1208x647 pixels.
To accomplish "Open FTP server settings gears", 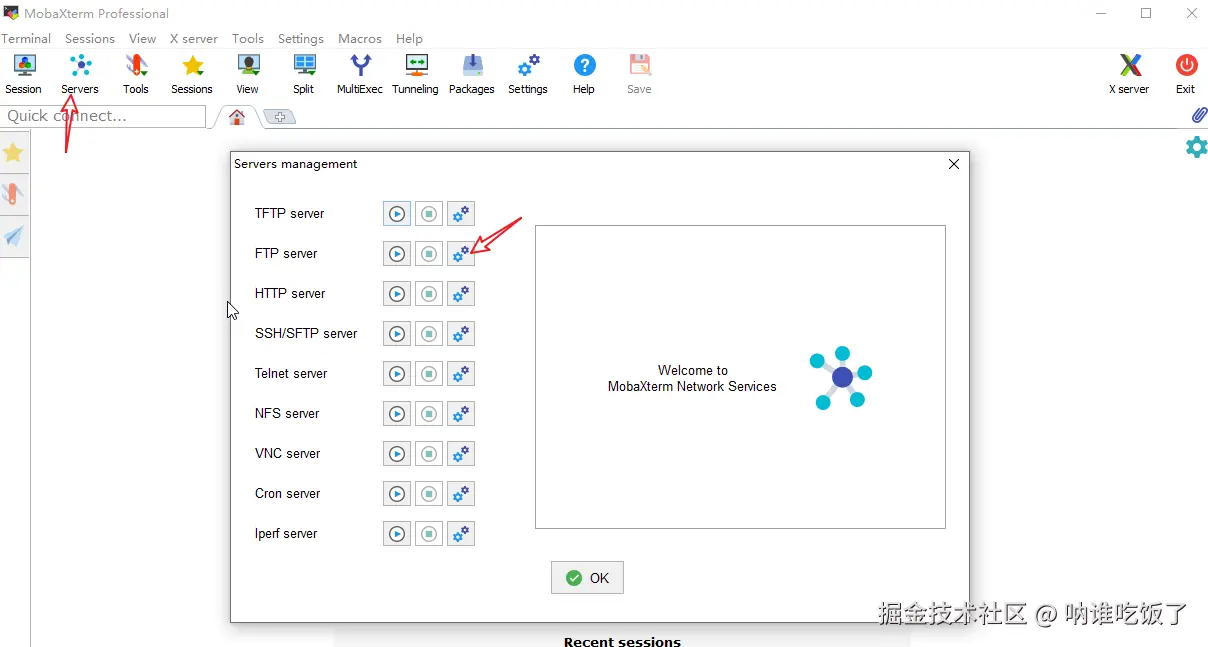I will pyautogui.click(x=461, y=254).
